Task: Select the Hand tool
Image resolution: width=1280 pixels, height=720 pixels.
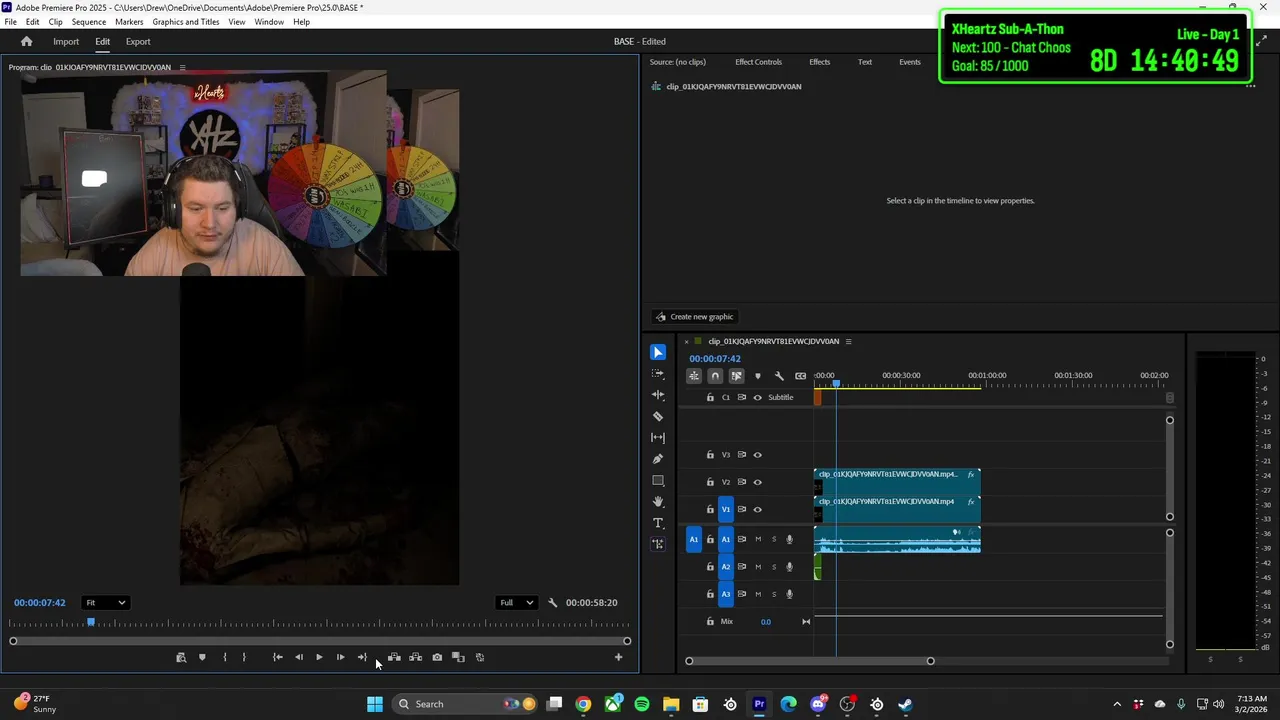Action: pos(658,502)
